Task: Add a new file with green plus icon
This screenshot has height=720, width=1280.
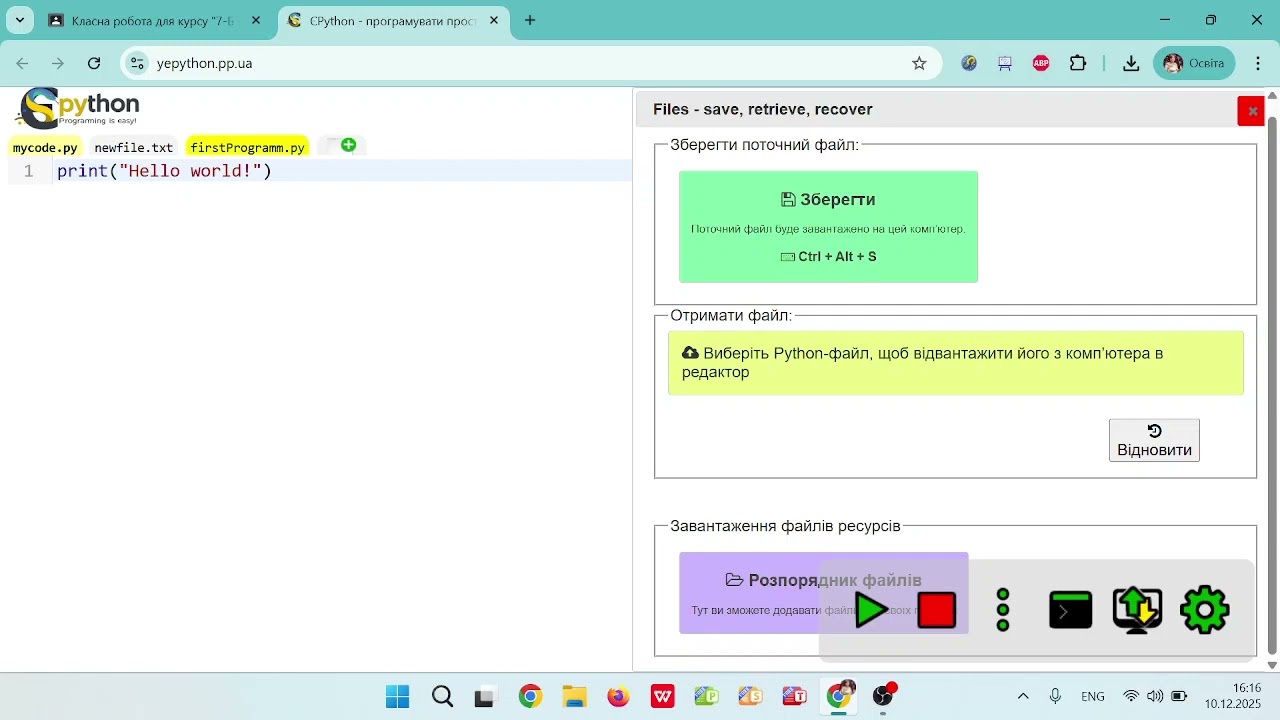Action: pyautogui.click(x=348, y=145)
